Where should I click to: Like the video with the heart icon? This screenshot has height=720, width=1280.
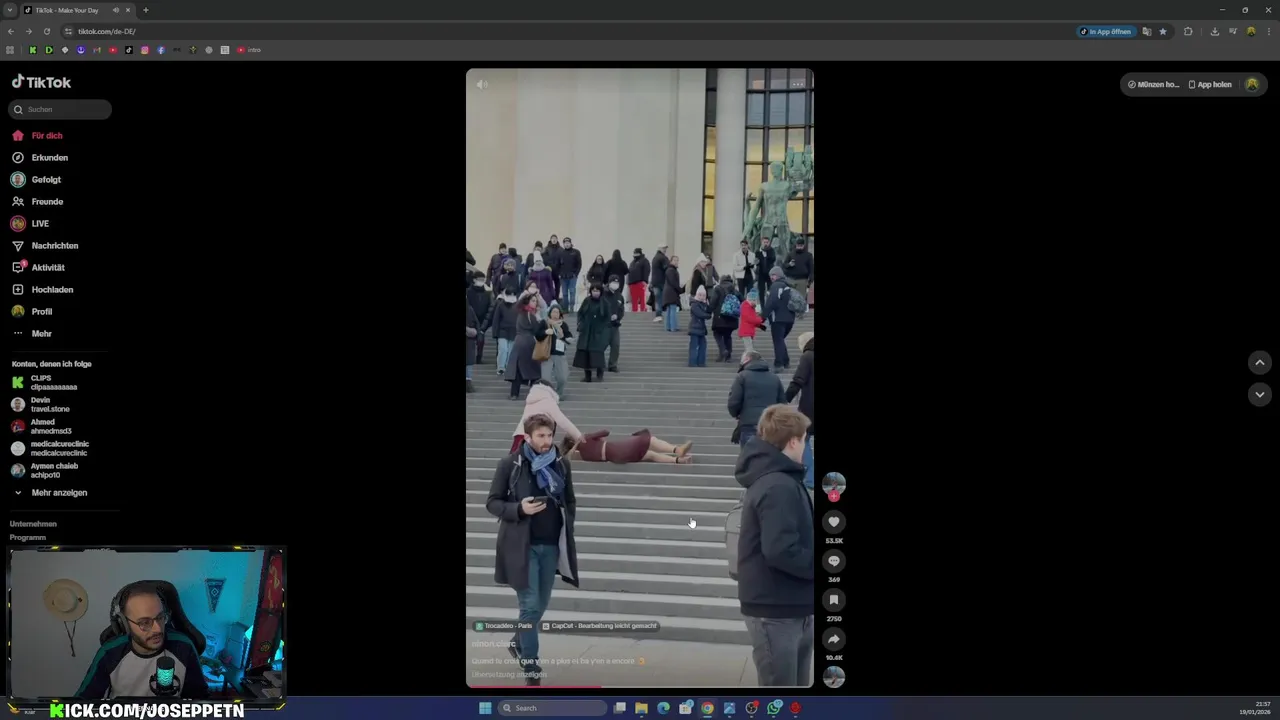834,522
